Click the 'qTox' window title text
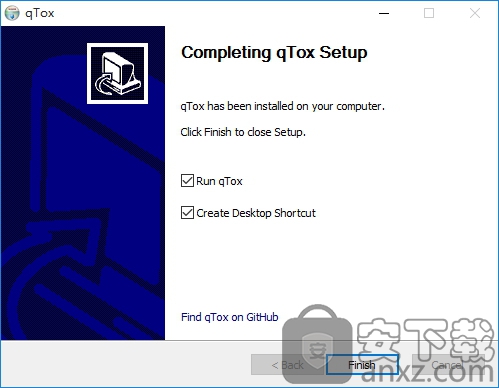499x388 pixels. click(x=40, y=13)
